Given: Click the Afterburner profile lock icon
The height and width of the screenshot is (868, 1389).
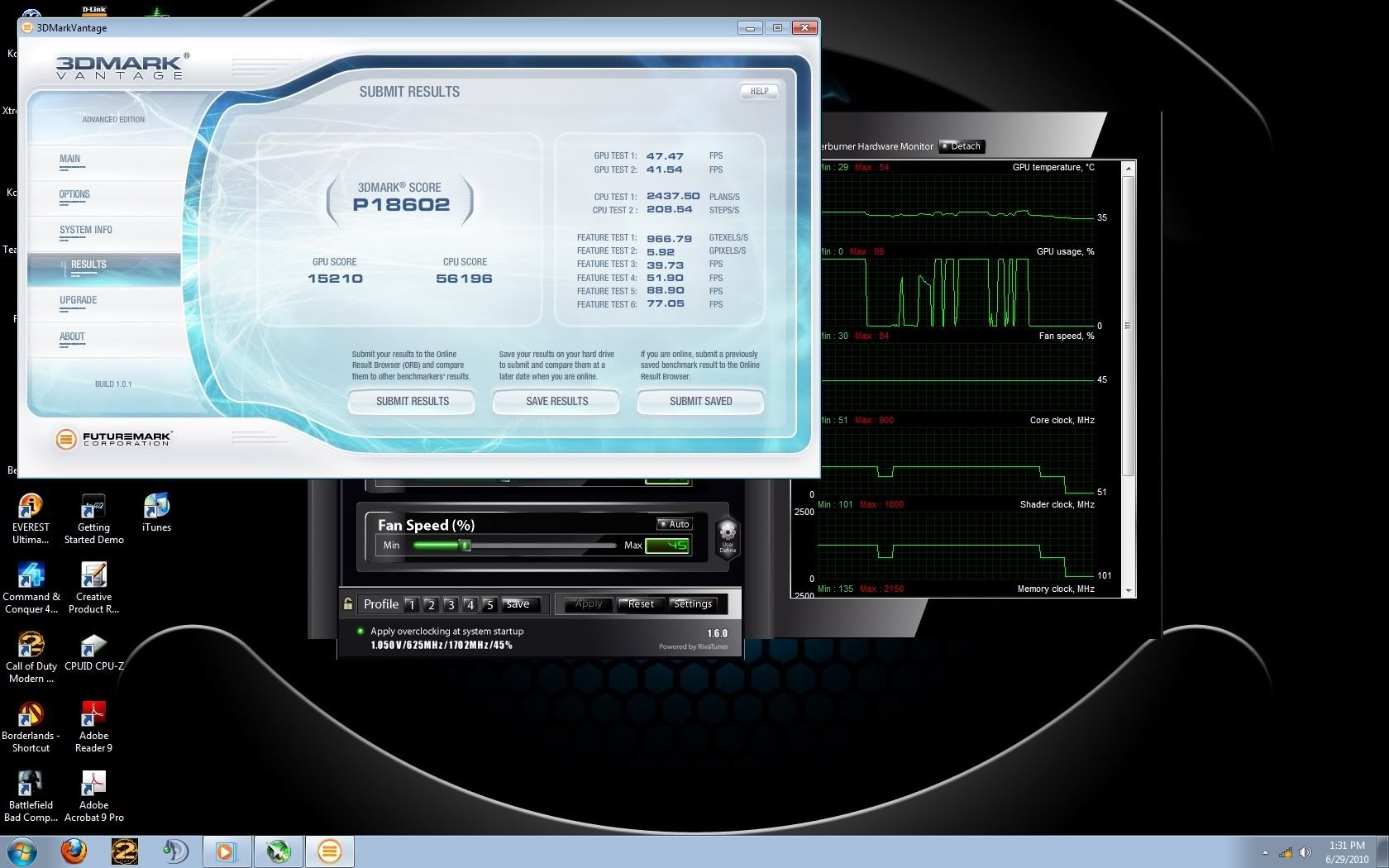Looking at the screenshot, I should pyautogui.click(x=348, y=603).
